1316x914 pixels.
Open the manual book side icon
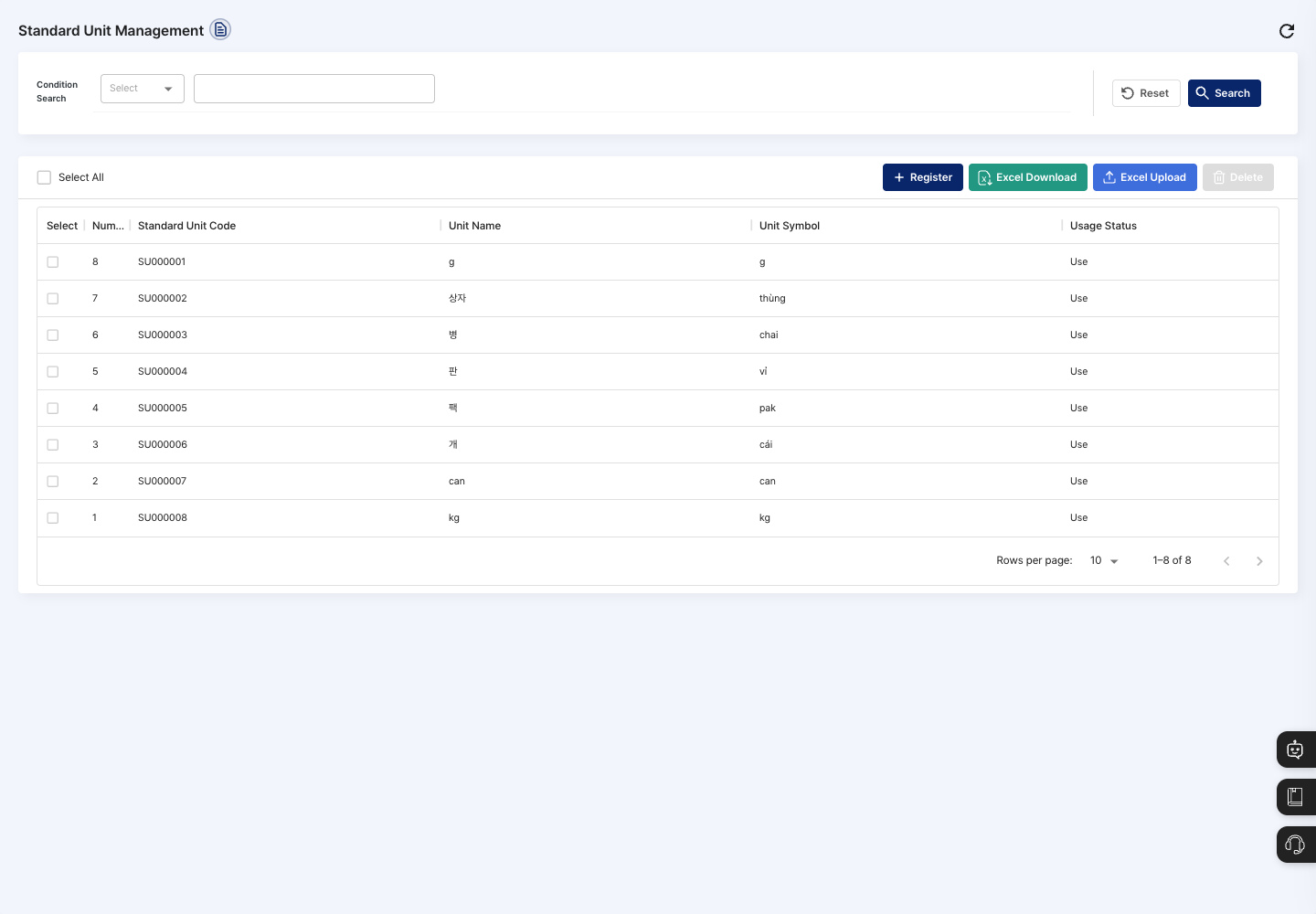[1296, 797]
